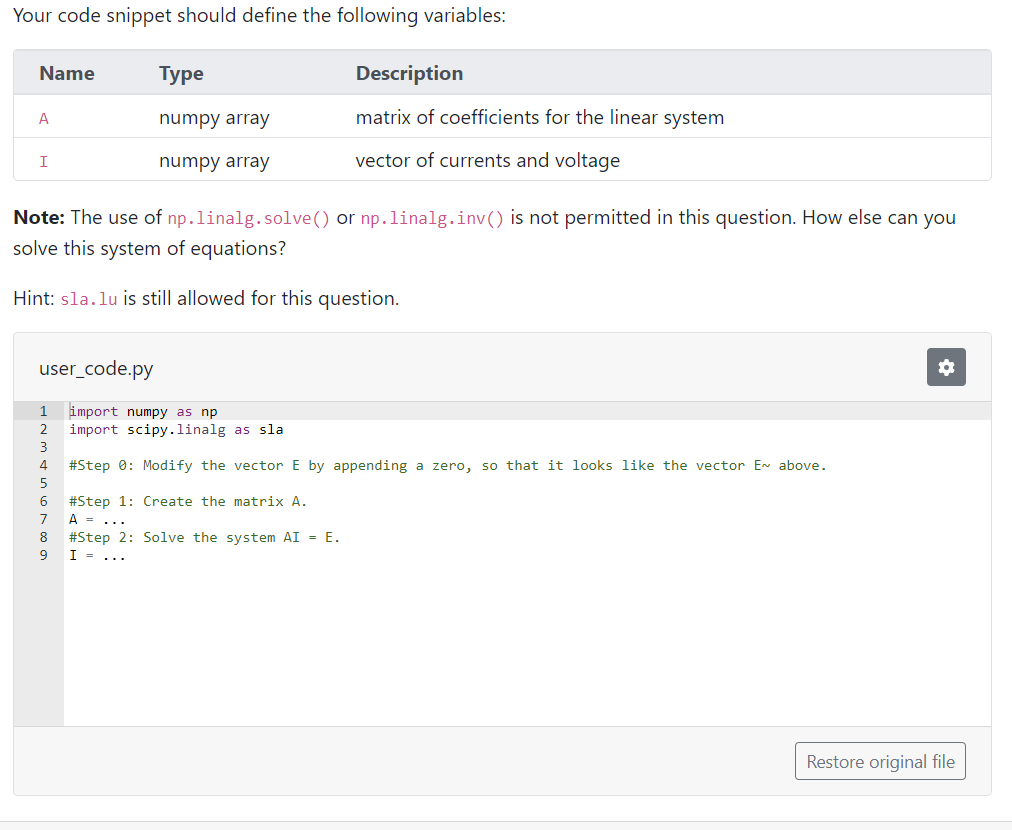Click empty editor area below the code
The height and width of the screenshot is (830, 1012).
tap(527, 645)
